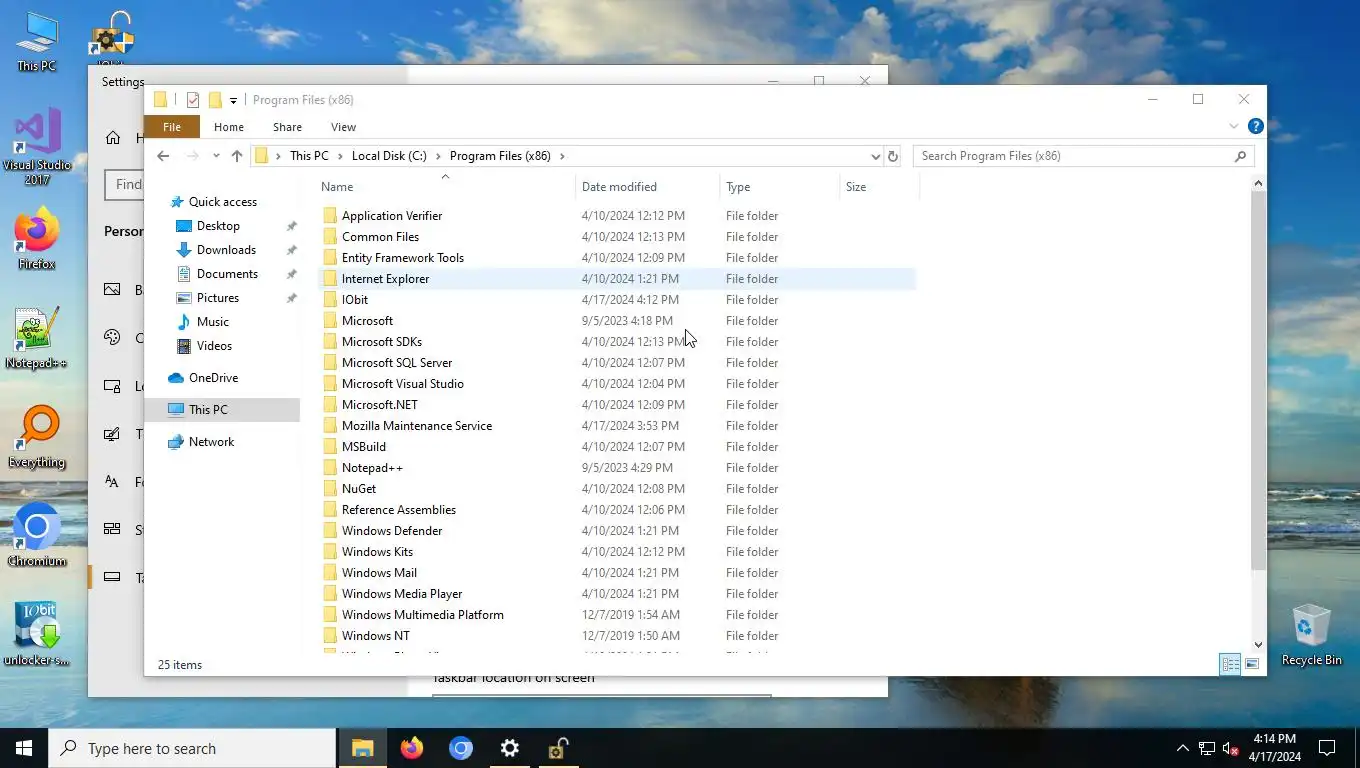Open Chromium desktop shortcut
Screen dimensions: 1360x768
click(x=37, y=535)
